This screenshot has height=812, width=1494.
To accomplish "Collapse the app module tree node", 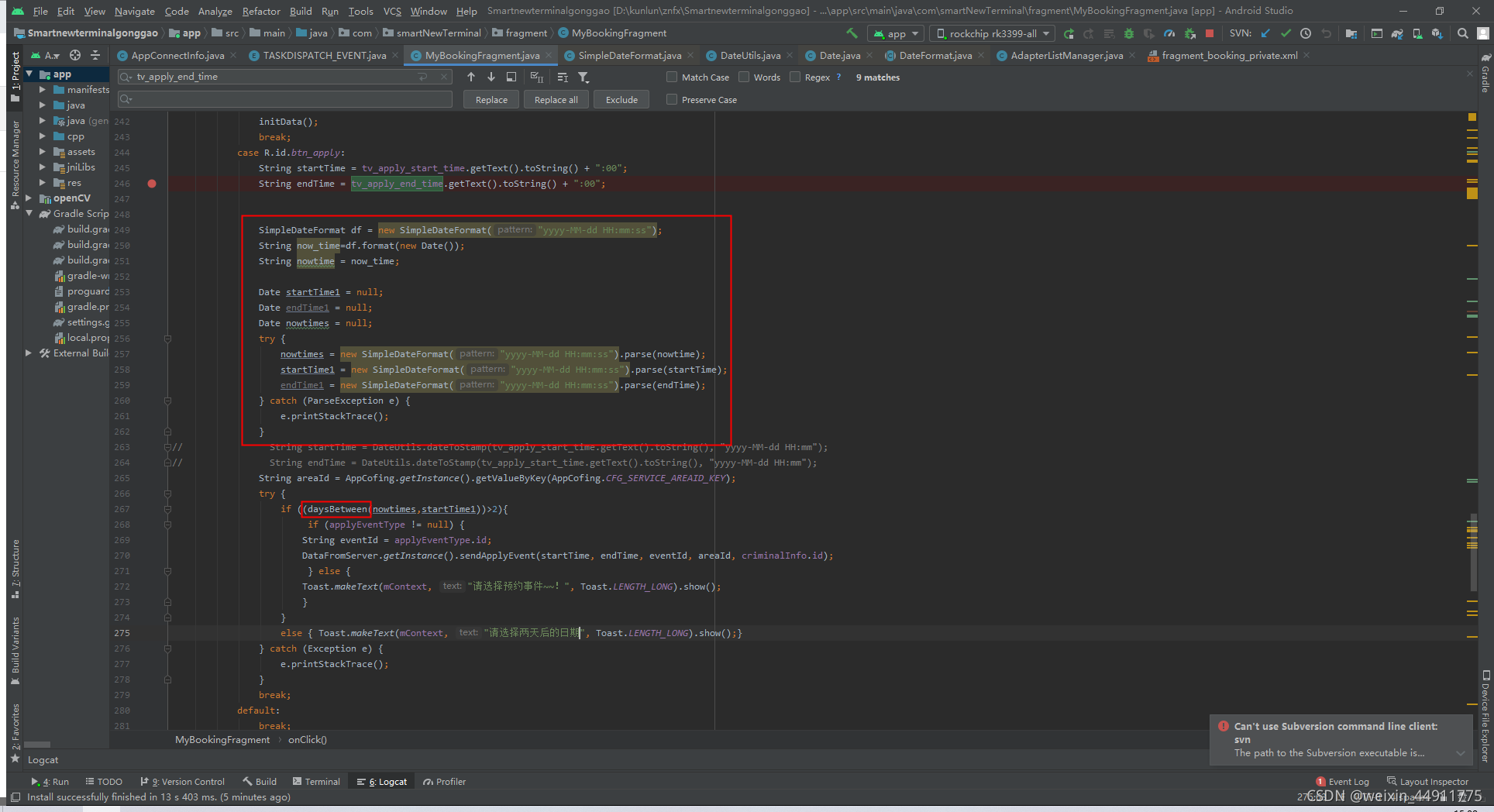I will click(x=29, y=74).
